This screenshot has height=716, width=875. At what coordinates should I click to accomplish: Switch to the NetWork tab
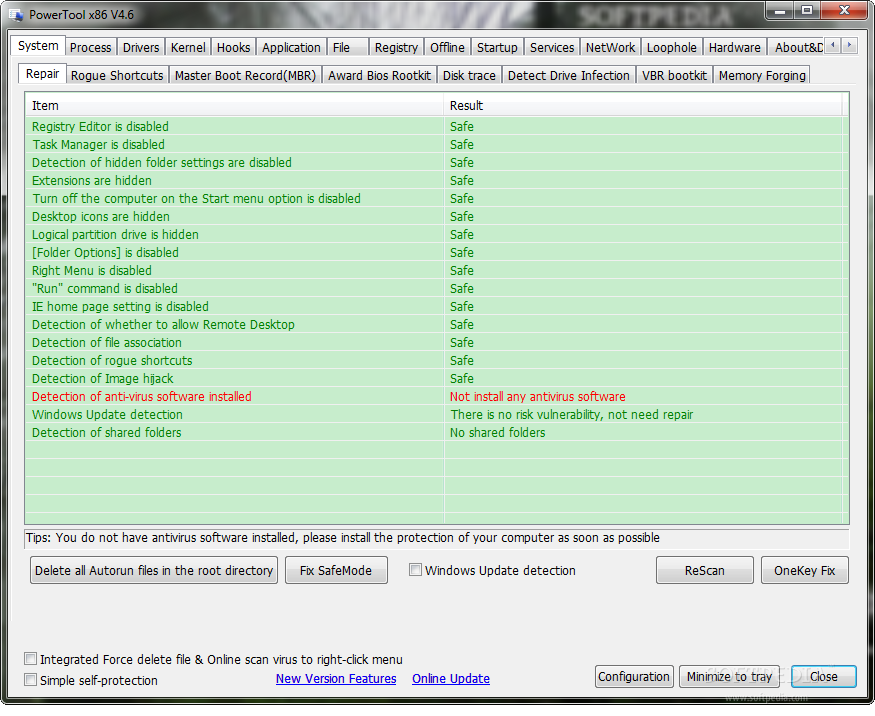(x=610, y=47)
